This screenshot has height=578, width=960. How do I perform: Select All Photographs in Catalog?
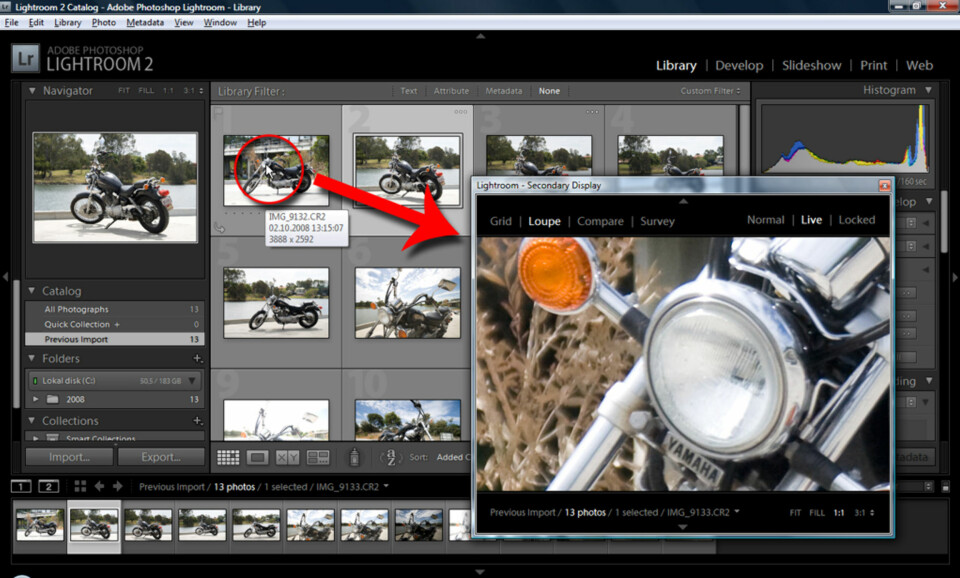(x=115, y=309)
